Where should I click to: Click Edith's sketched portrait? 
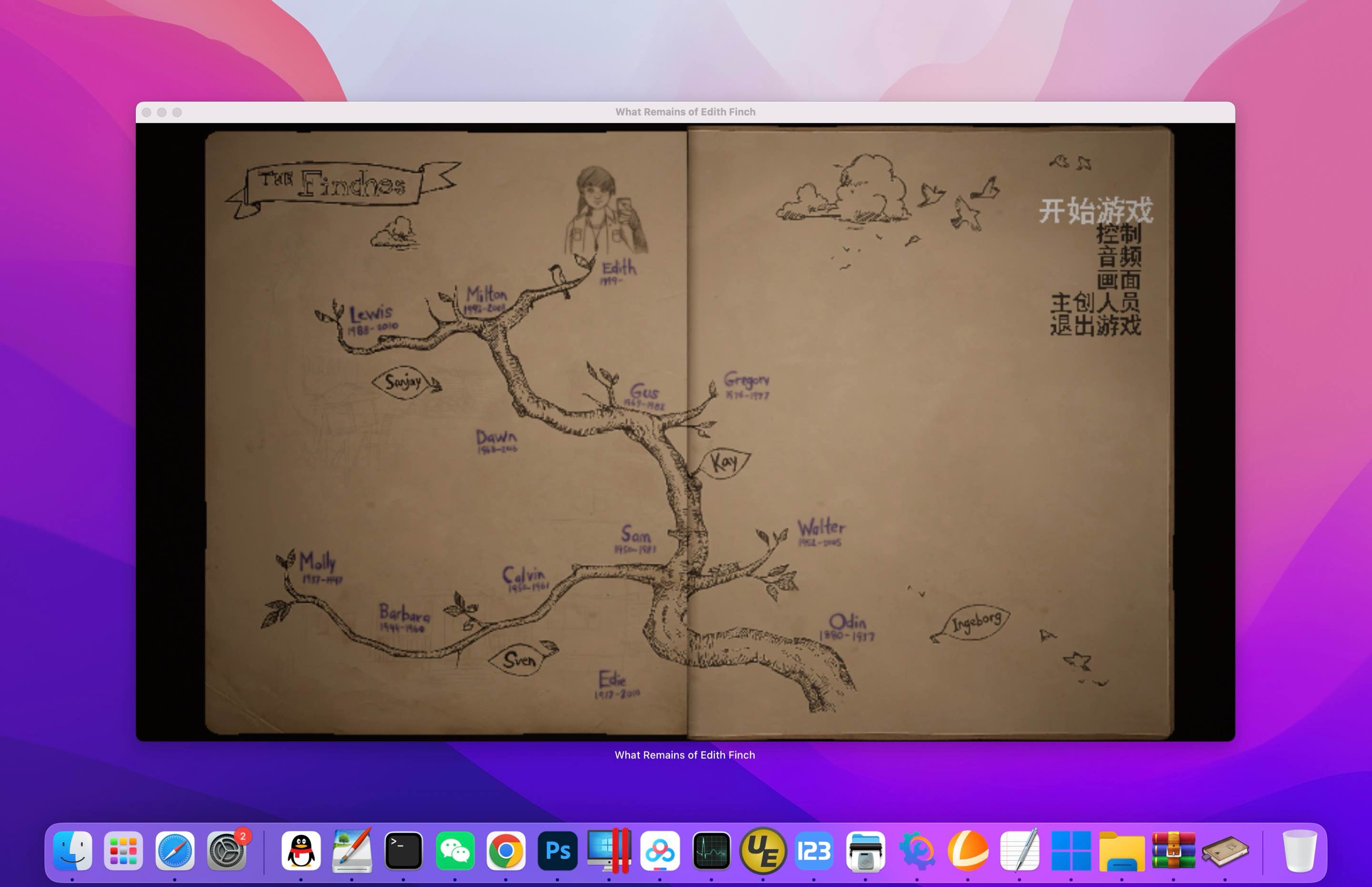pyautogui.click(x=606, y=210)
